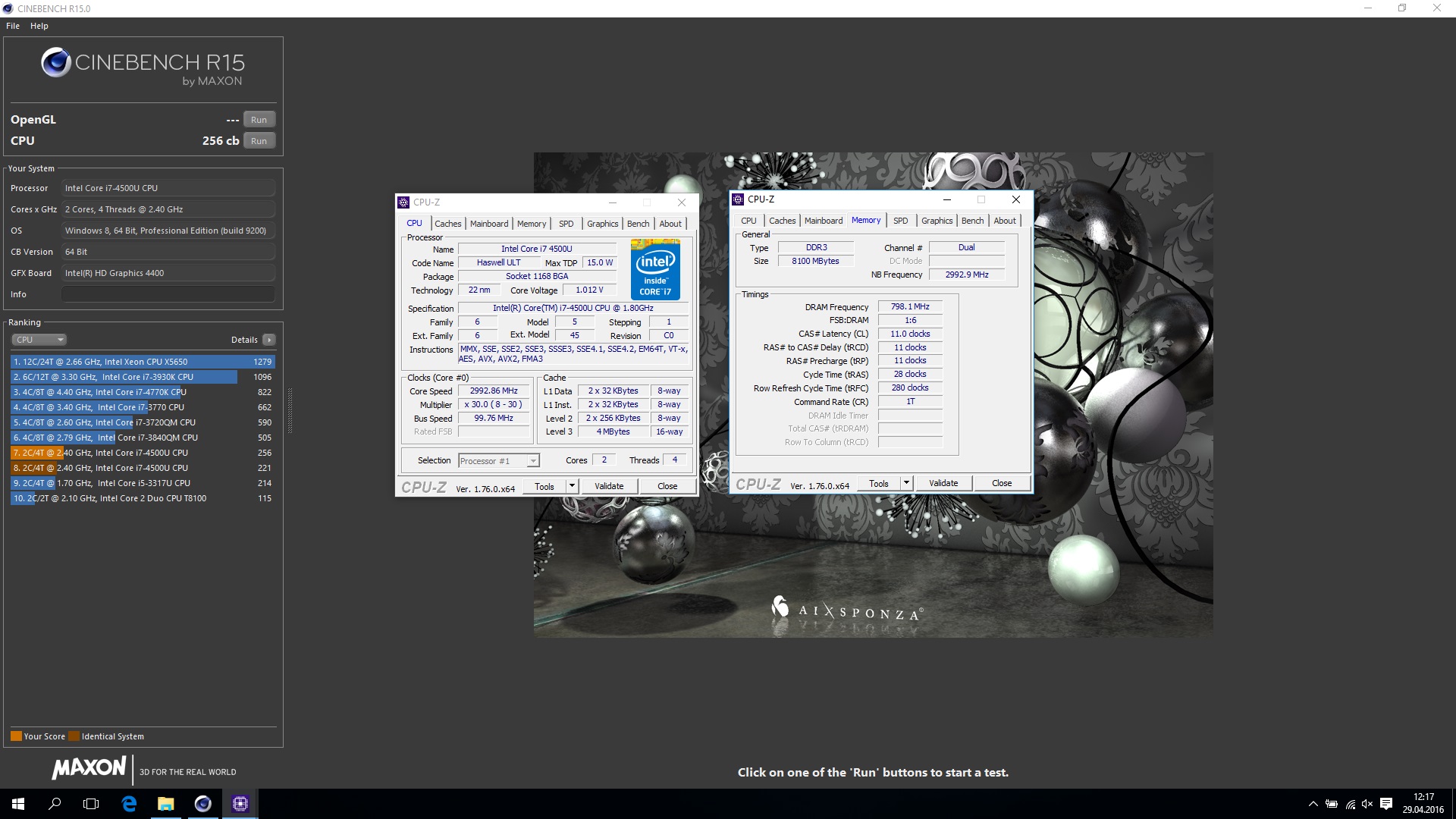Open Action Center notifications icon

[1386, 804]
